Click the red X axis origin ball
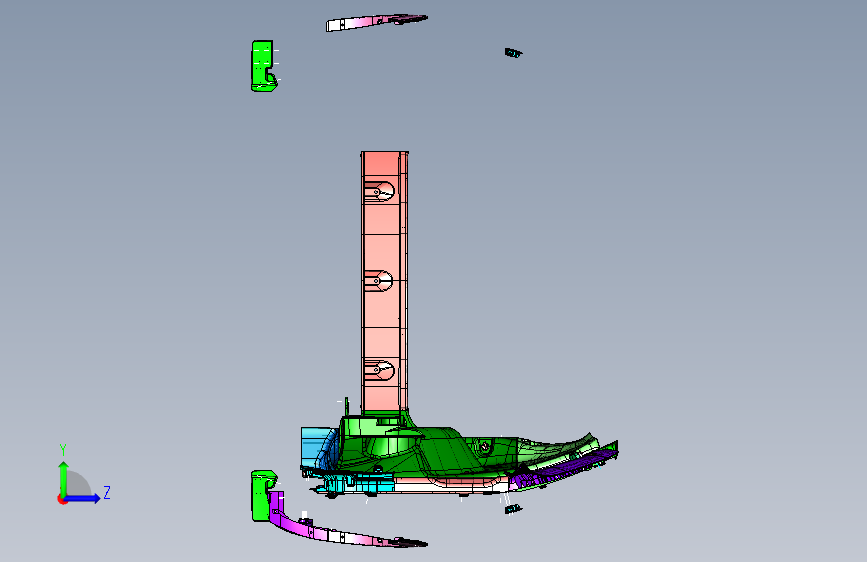The width and height of the screenshot is (867, 562). point(62,499)
